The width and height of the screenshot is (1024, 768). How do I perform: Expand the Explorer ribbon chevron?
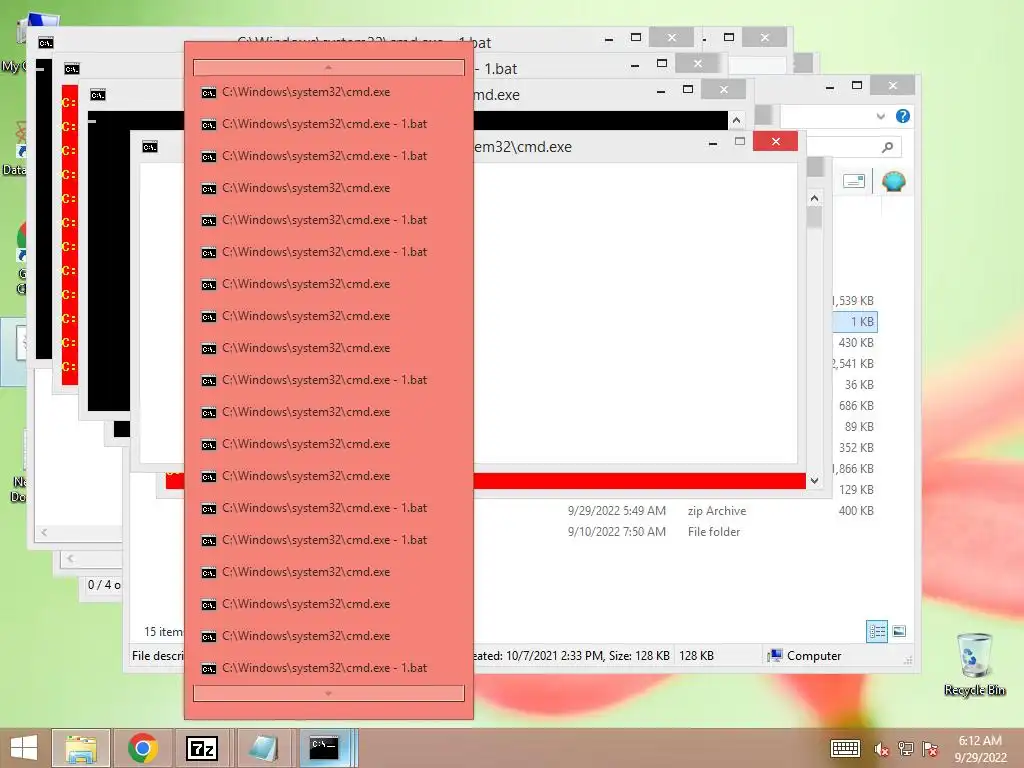coord(880,116)
